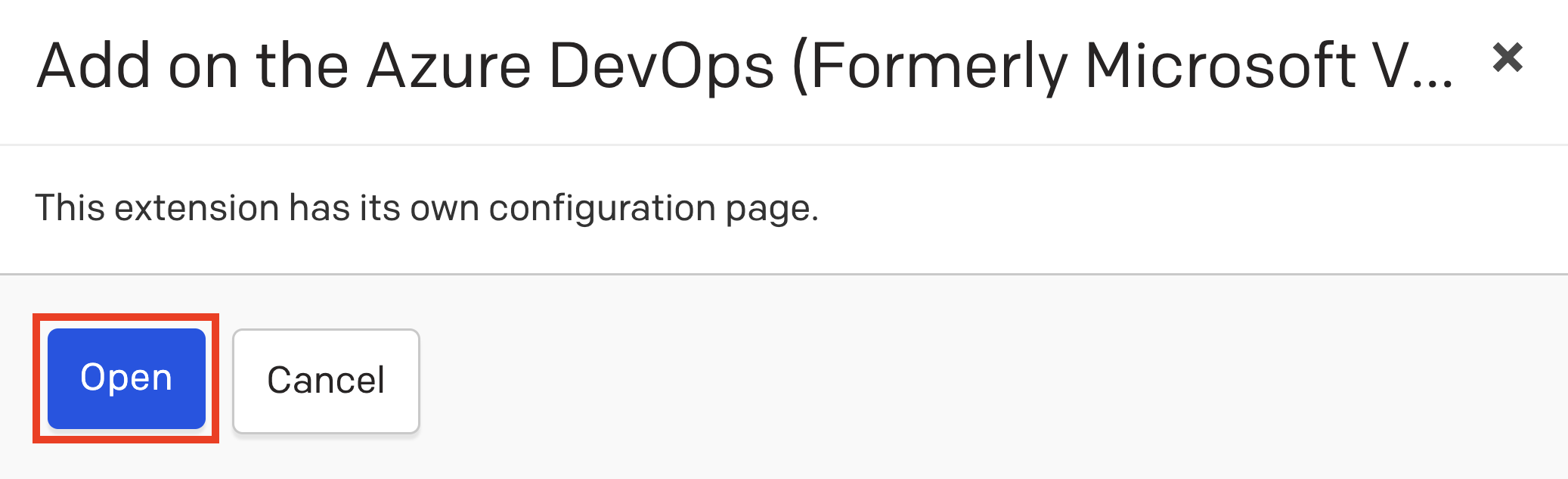This screenshot has height=479, width=1568.
Task: Click the 'Add on the Azure DevOps' dialog title
Action: [745, 67]
